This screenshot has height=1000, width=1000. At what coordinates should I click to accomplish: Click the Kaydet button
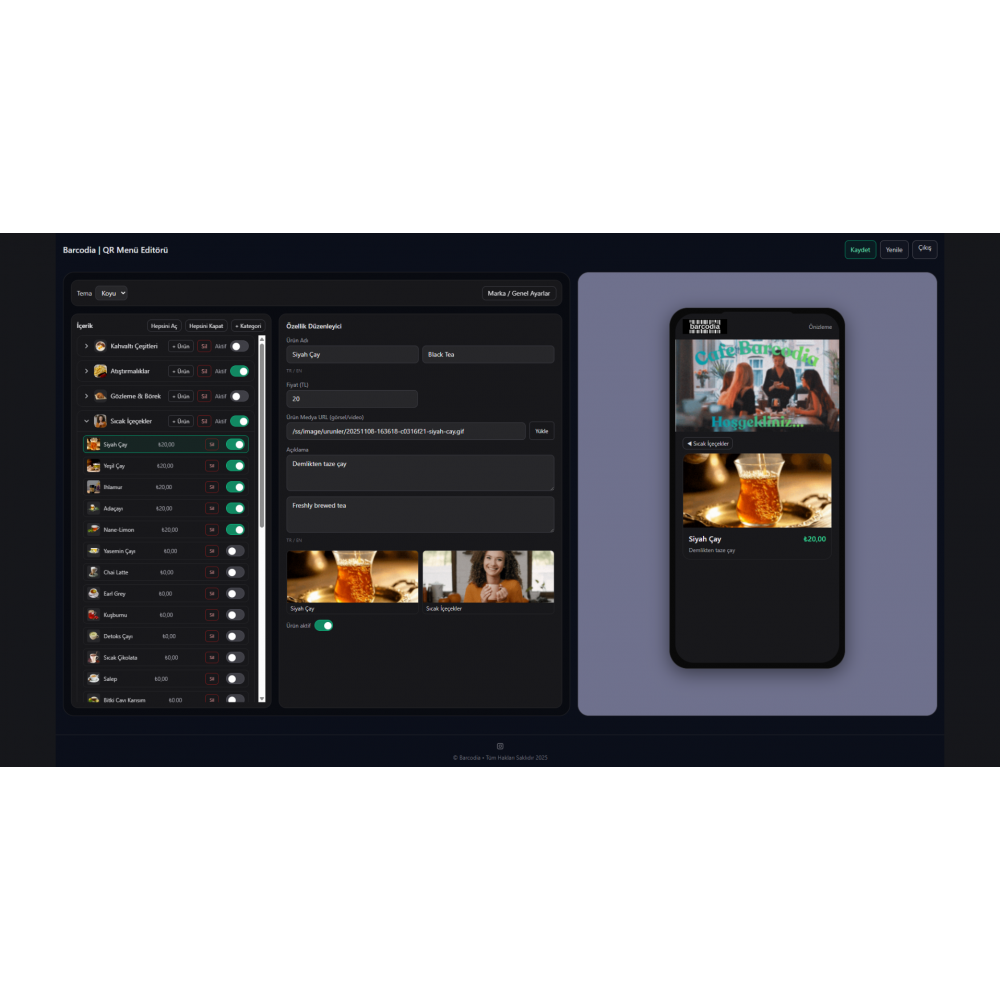pyautogui.click(x=860, y=250)
